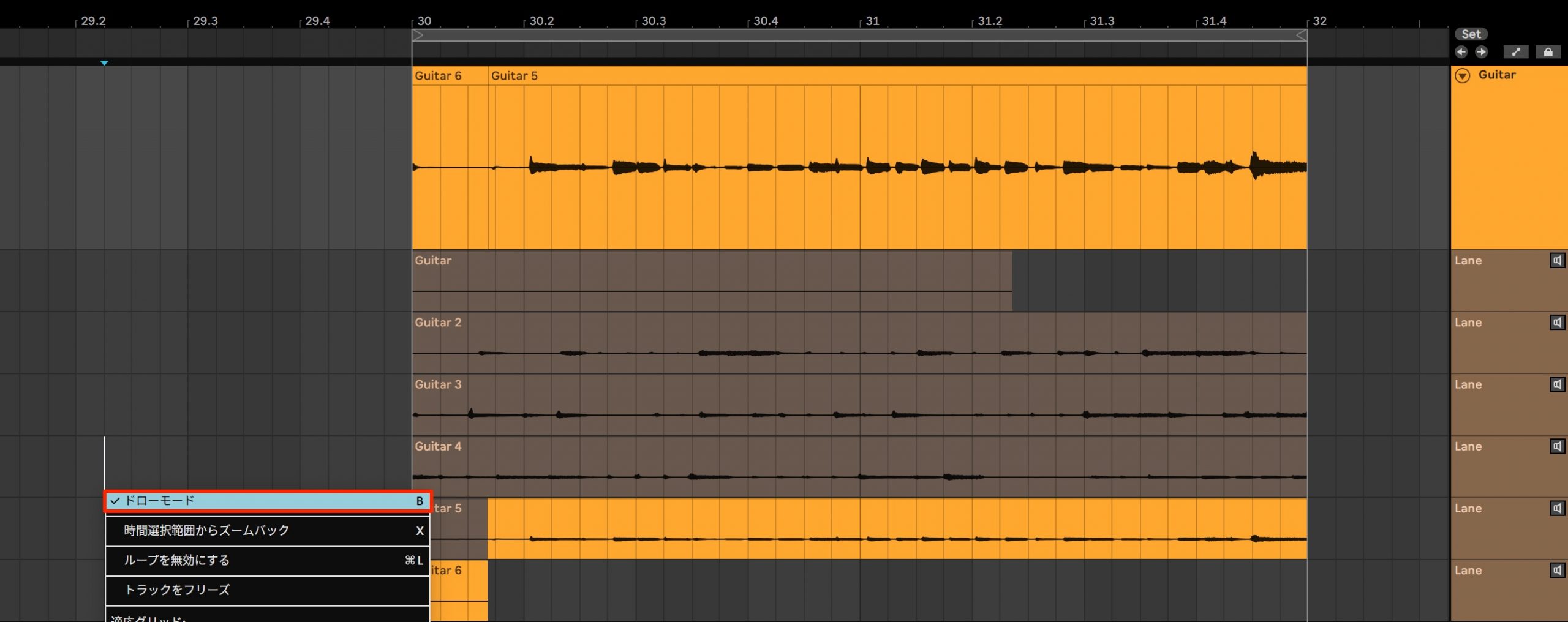
Task: Click ruler position 30.4
Action: click(x=766, y=21)
